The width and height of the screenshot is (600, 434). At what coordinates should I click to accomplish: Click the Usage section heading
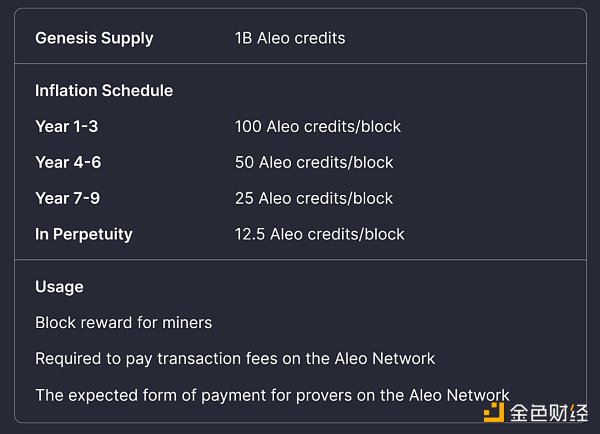pos(59,286)
